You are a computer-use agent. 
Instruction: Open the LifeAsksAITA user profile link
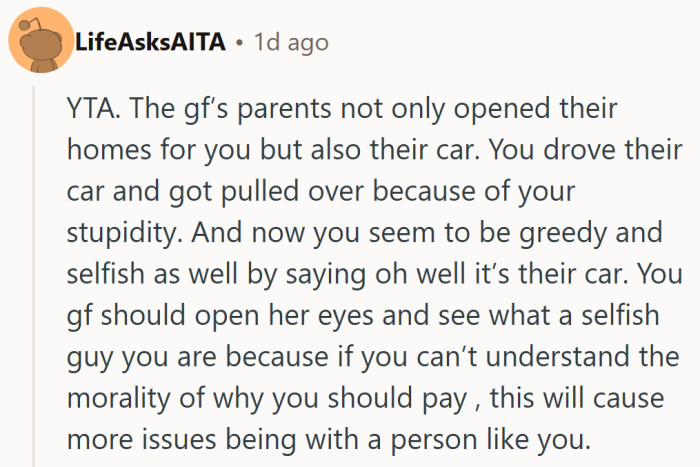coord(152,44)
